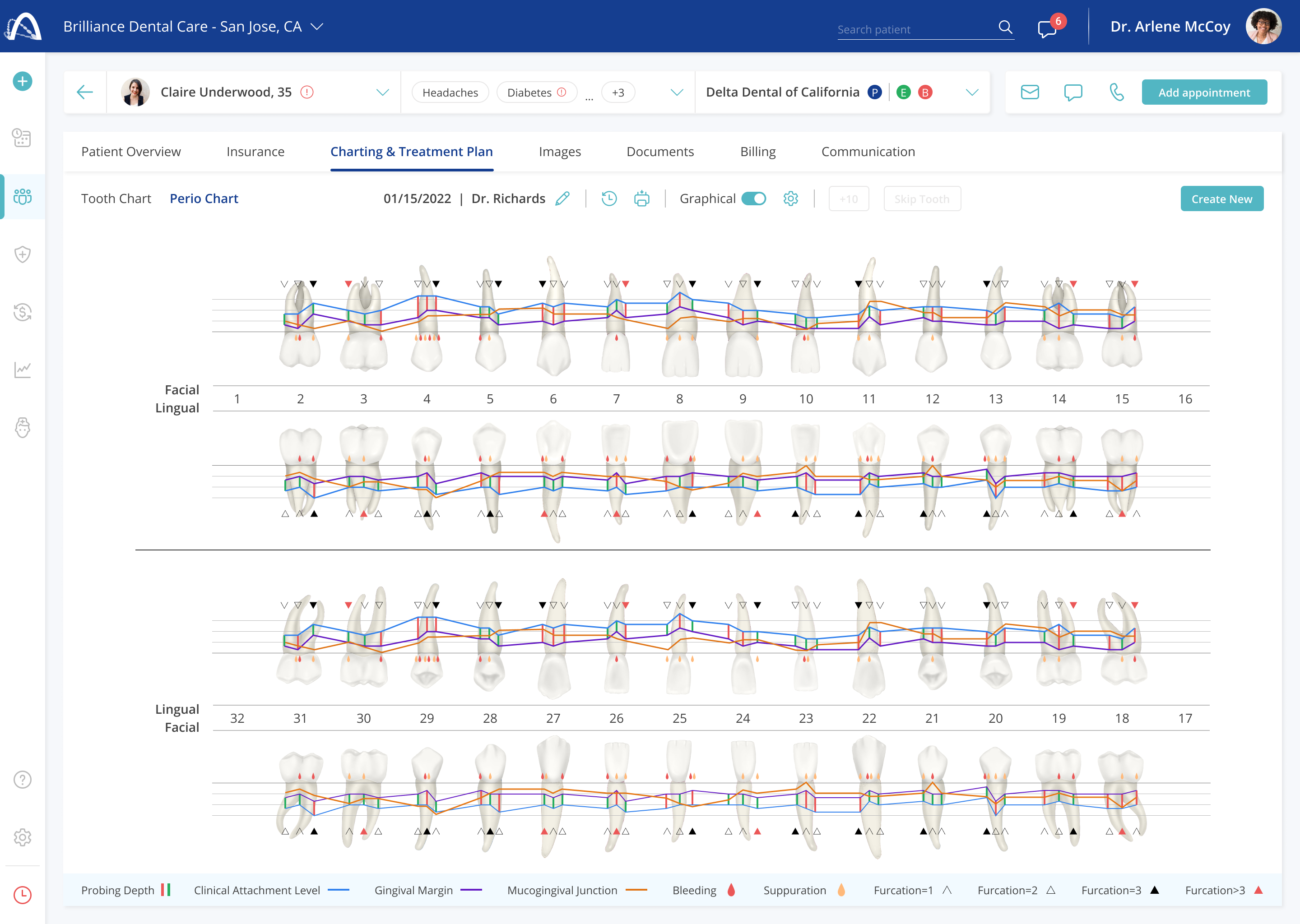Viewport: 1300px width, 924px height.
Task: Expand the Claire Underwood patient dropdown
Action: point(382,92)
